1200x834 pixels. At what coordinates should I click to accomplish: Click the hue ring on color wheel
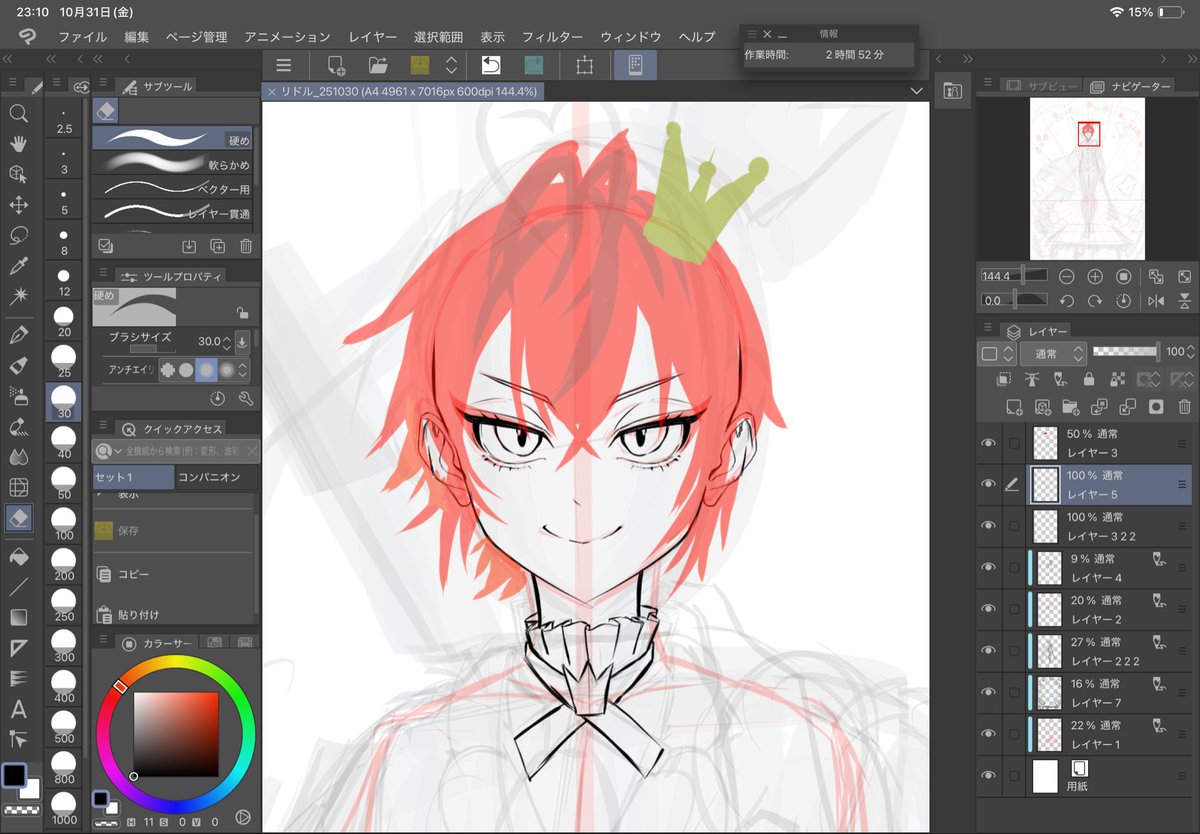(x=176, y=662)
